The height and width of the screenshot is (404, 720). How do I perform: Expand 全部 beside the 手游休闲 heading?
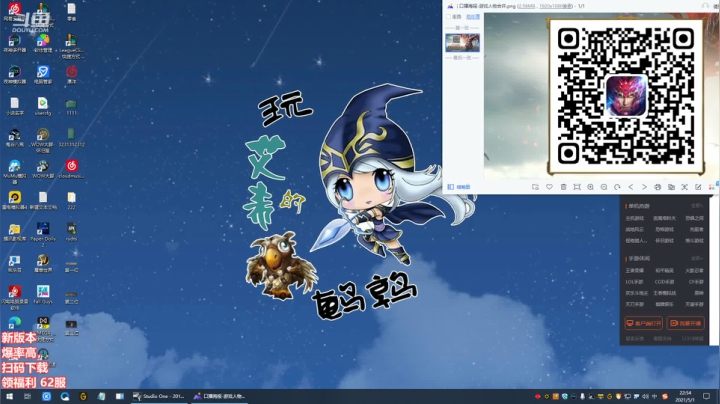click(697, 258)
